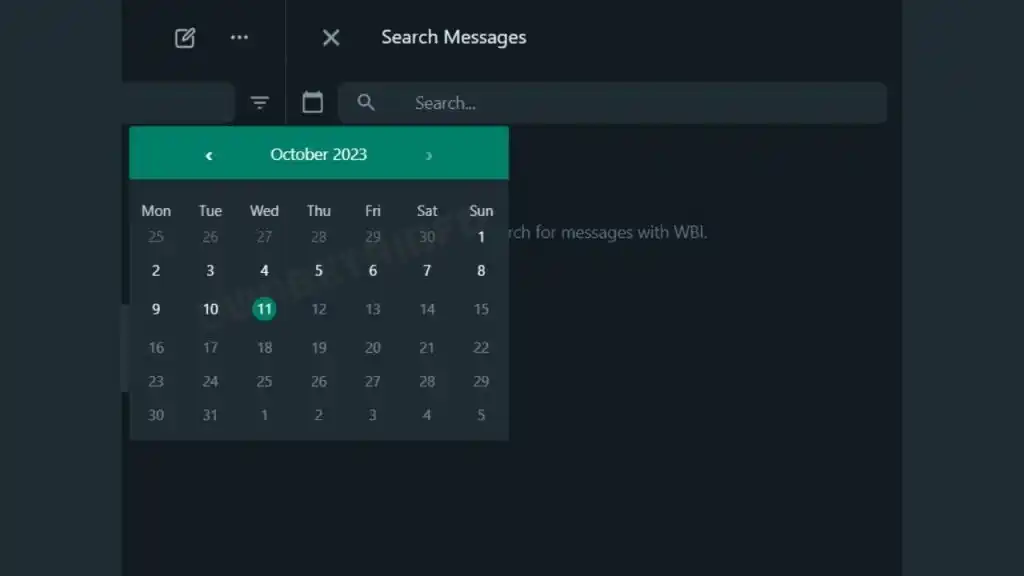Select Sunday October 1 date
Screen dimensions: 1024x576
481,237
